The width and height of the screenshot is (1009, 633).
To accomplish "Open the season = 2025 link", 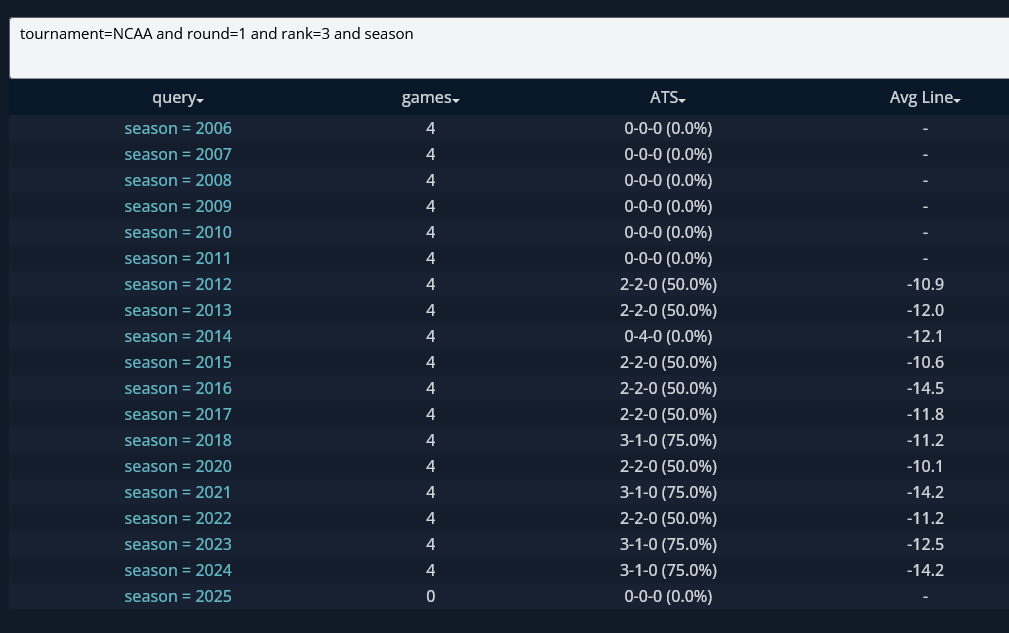I will pos(178,596).
